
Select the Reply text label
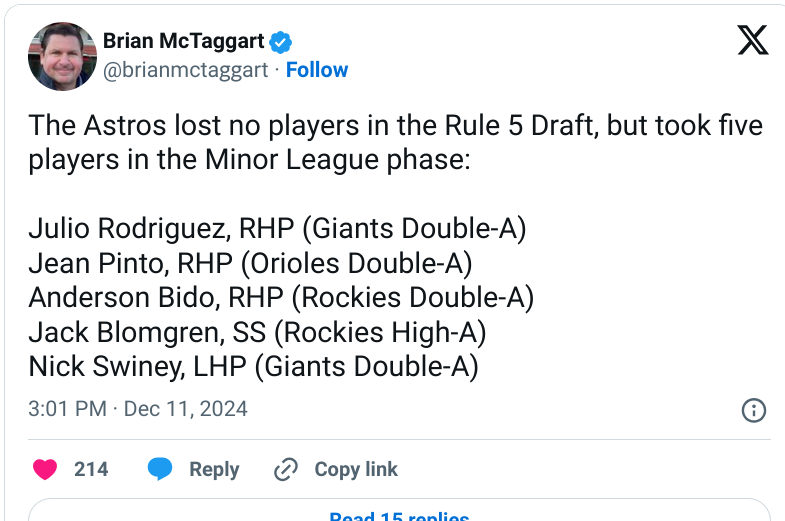click(x=214, y=469)
